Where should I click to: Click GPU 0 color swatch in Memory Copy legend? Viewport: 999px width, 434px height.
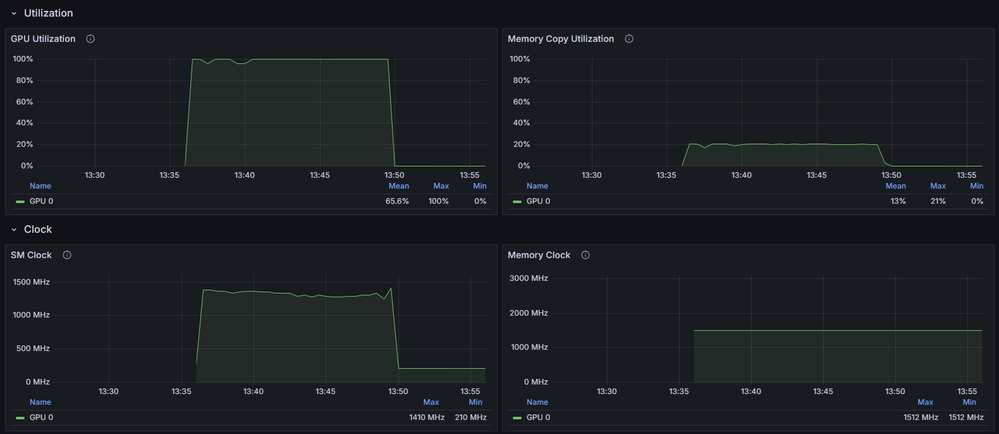(x=517, y=201)
